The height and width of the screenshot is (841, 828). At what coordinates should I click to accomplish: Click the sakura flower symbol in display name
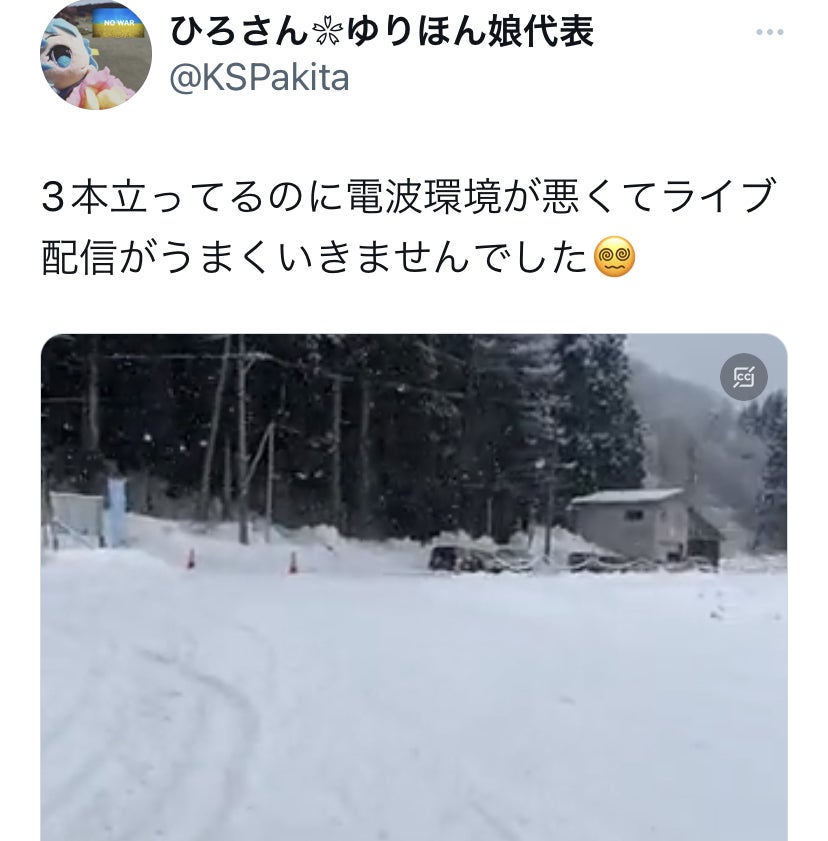coord(328,32)
